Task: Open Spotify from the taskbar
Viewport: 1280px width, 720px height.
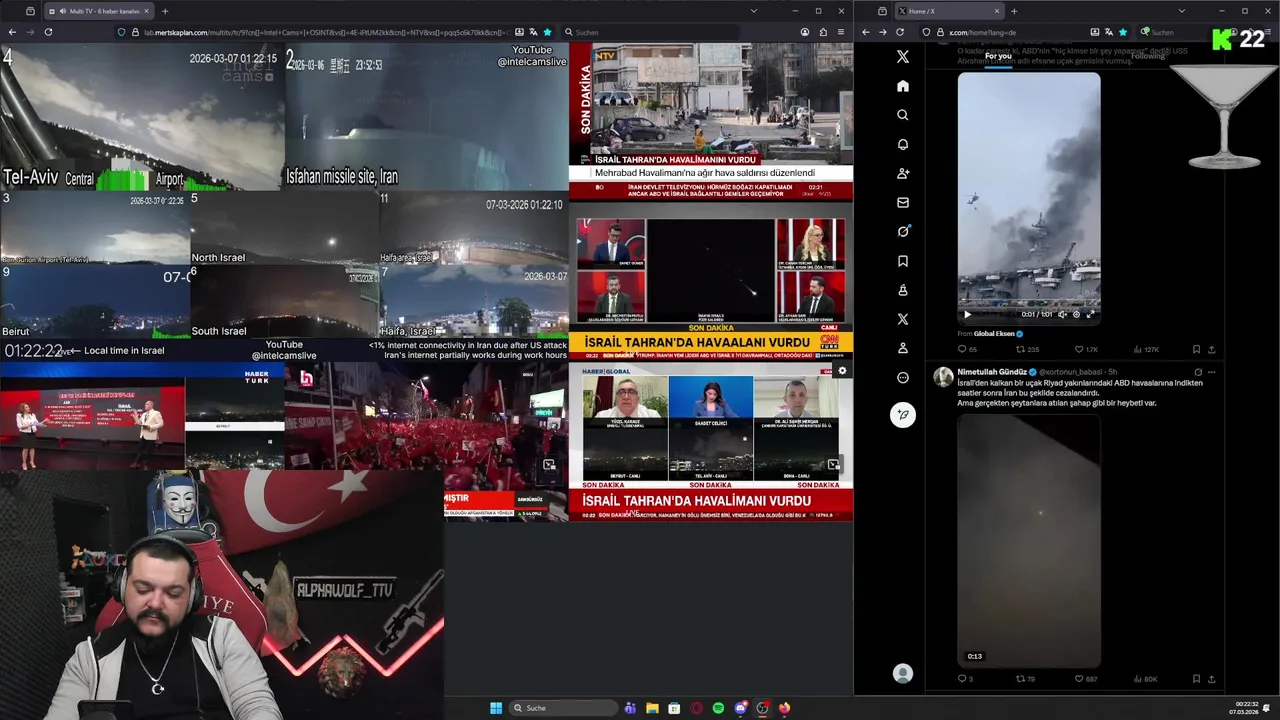Action: point(718,708)
